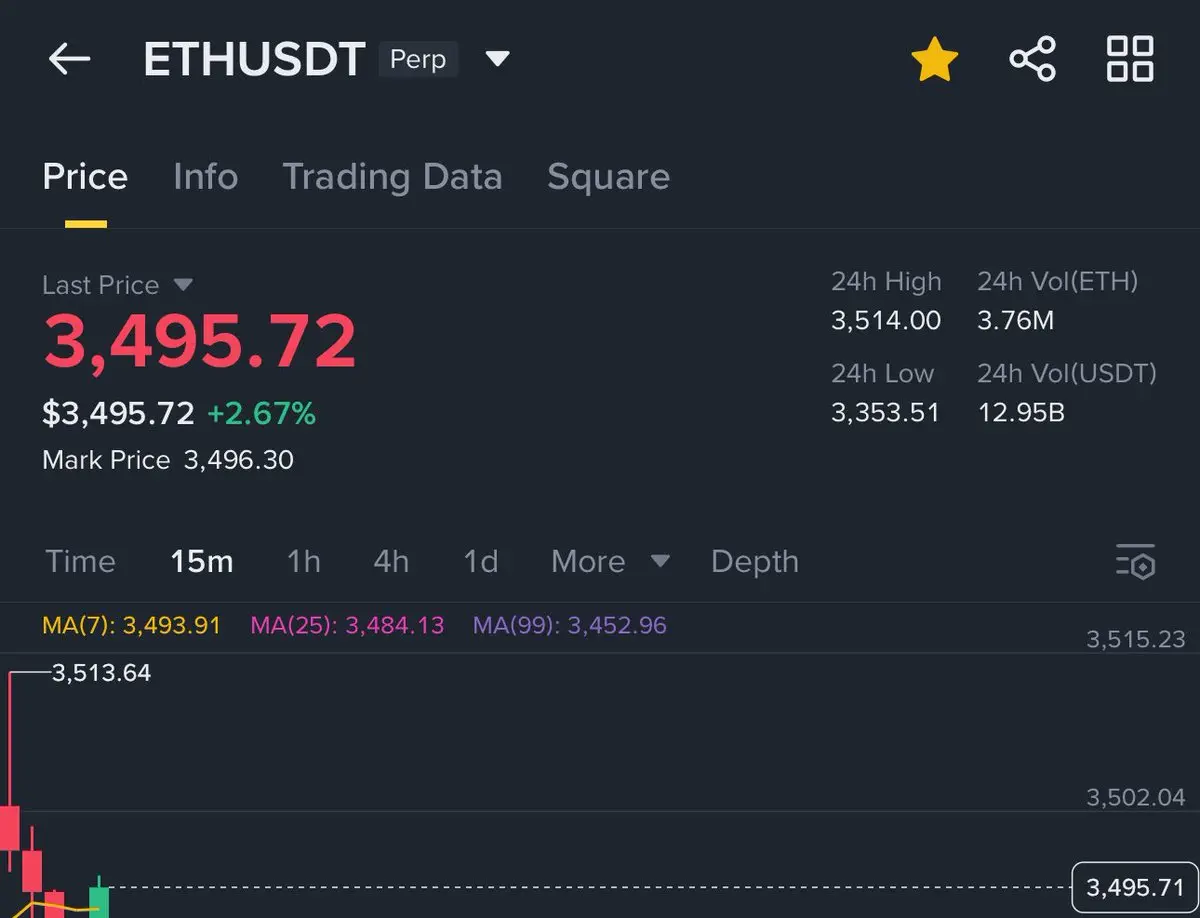Select the 4h chart interval

pos(391,561)
